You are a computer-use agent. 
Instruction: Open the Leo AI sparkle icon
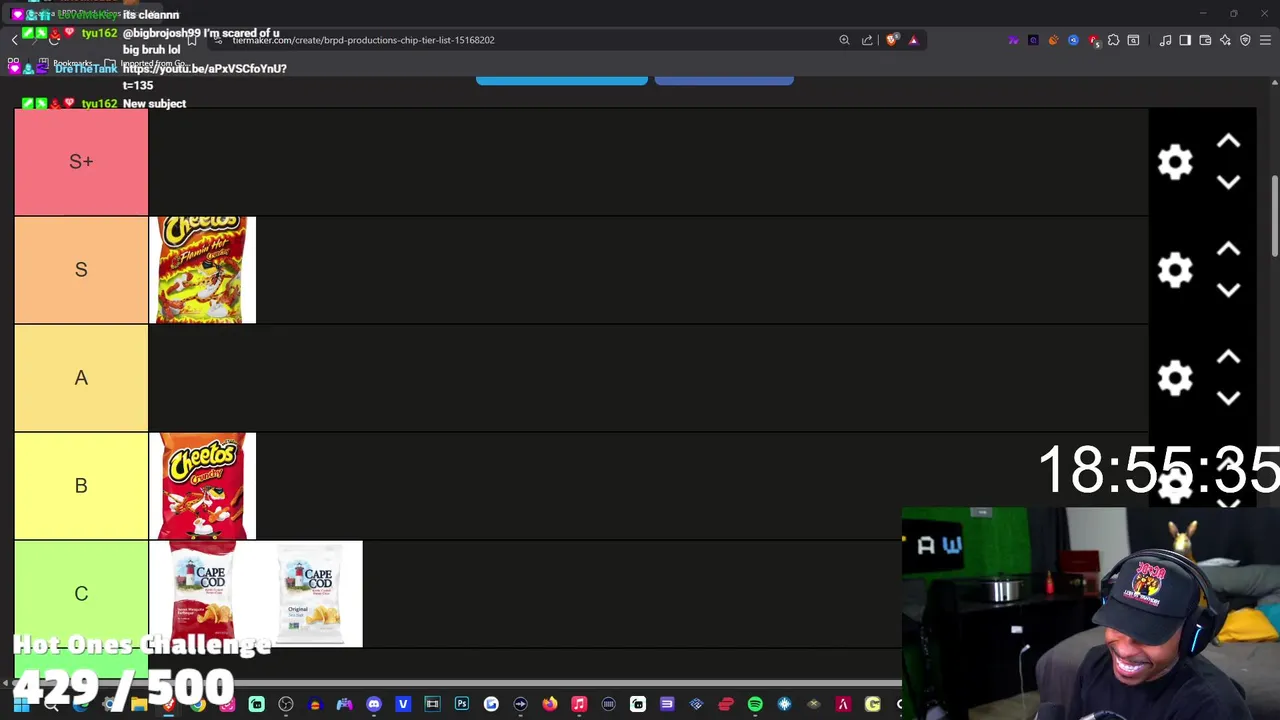point(1225,40)
